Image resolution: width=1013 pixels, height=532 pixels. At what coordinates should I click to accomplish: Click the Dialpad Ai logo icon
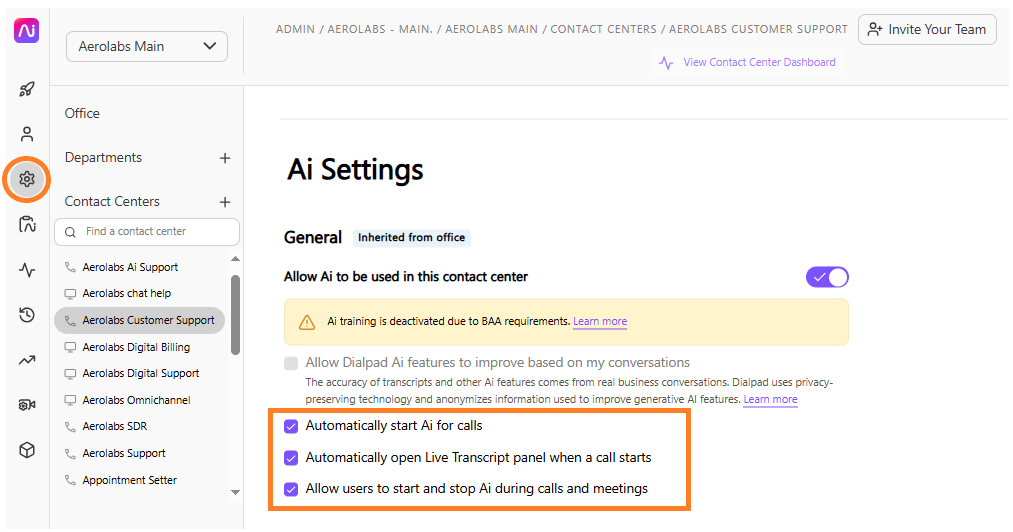click(x=26, y=30)
